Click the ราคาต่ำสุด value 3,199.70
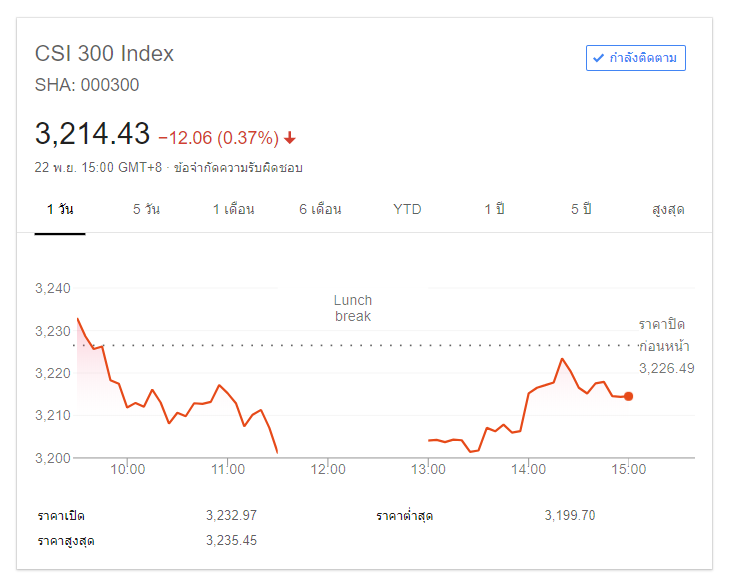The height and width of the screenshot is (586, 732). click(x=570, y=516)
